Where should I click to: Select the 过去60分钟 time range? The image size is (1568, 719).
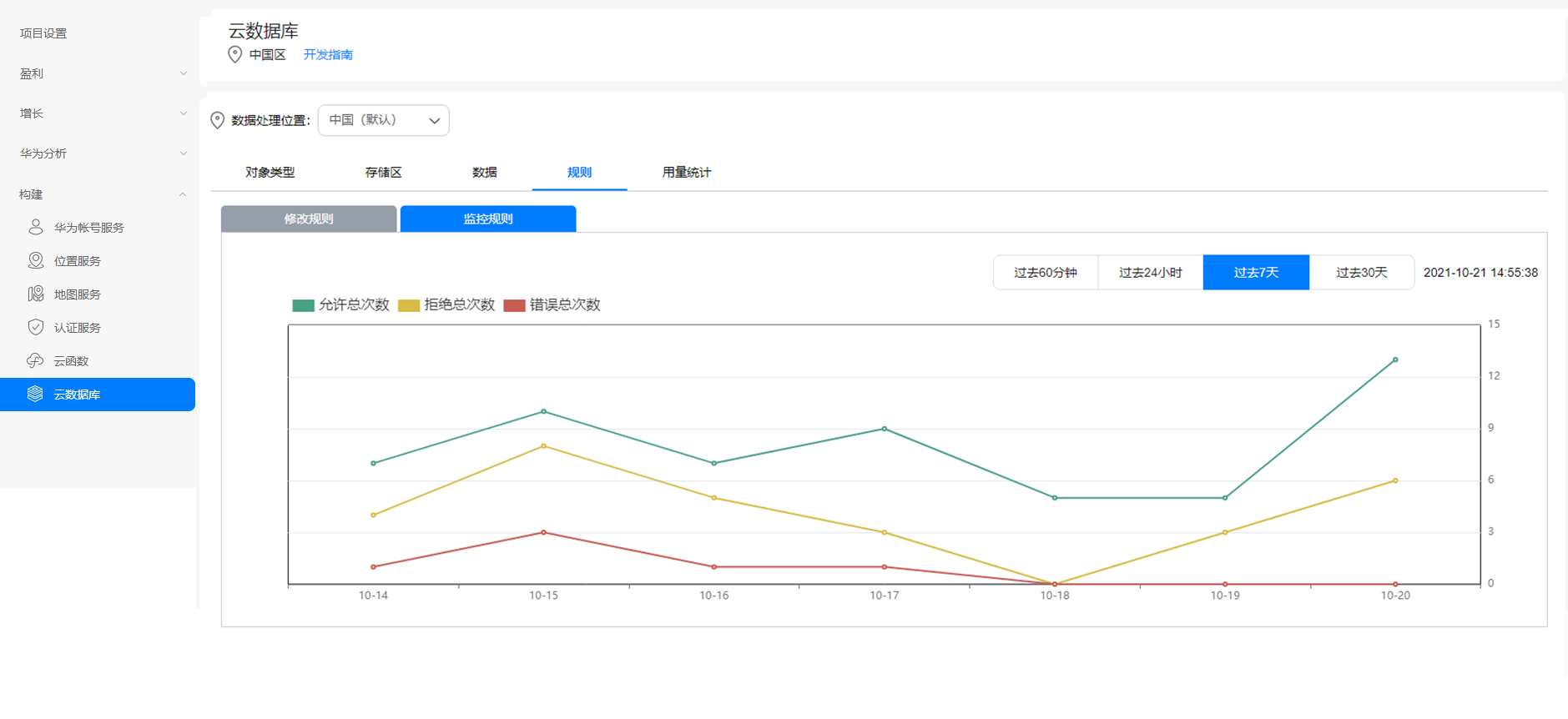tap(1046, 273)
